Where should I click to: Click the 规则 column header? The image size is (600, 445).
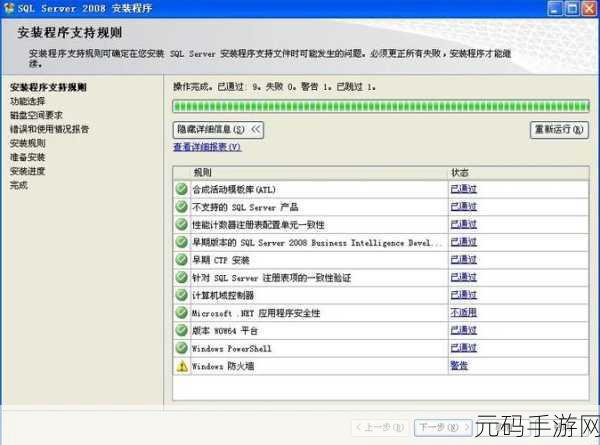202,173
